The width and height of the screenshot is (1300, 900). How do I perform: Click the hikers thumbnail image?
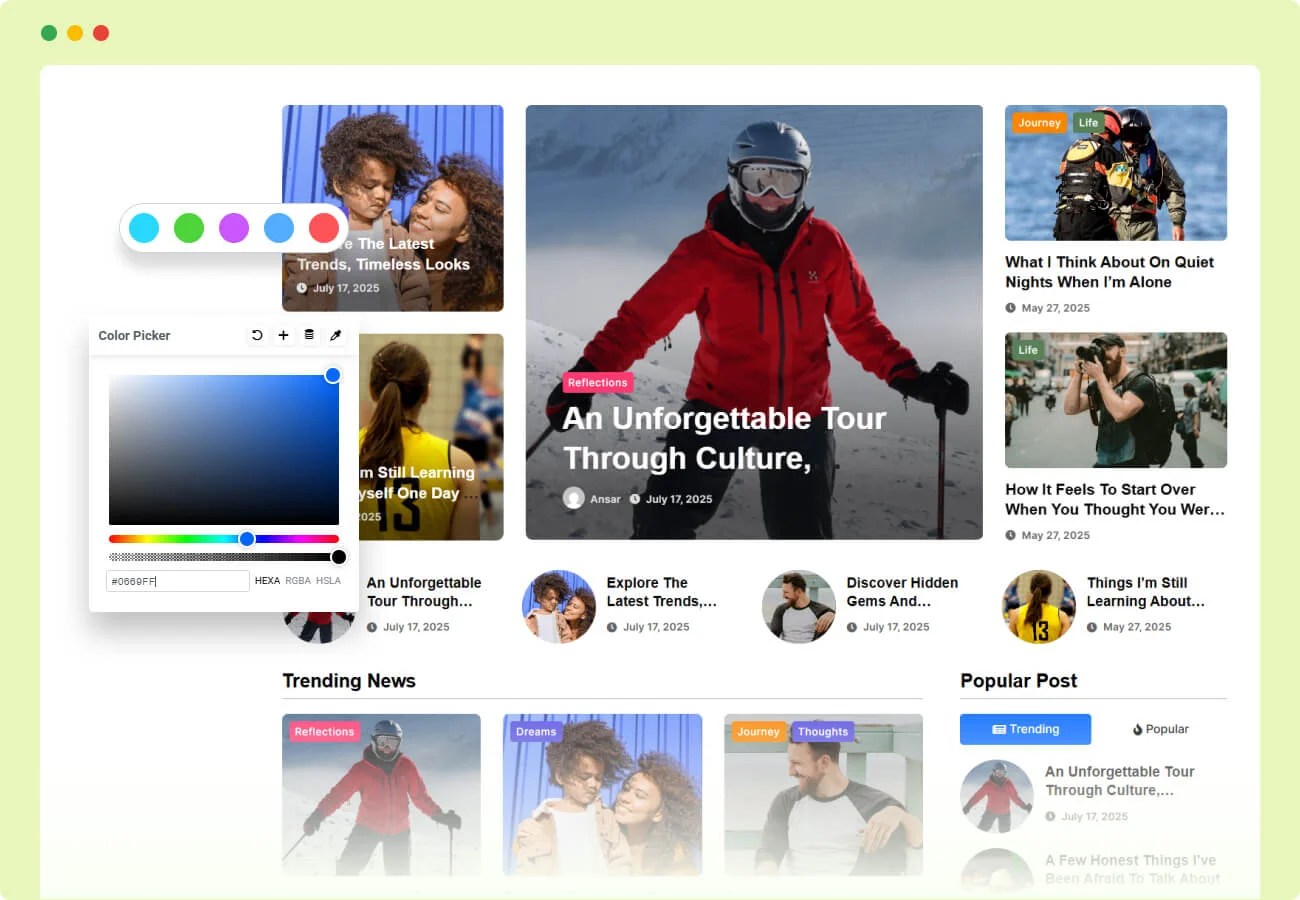click(1116, 173)
